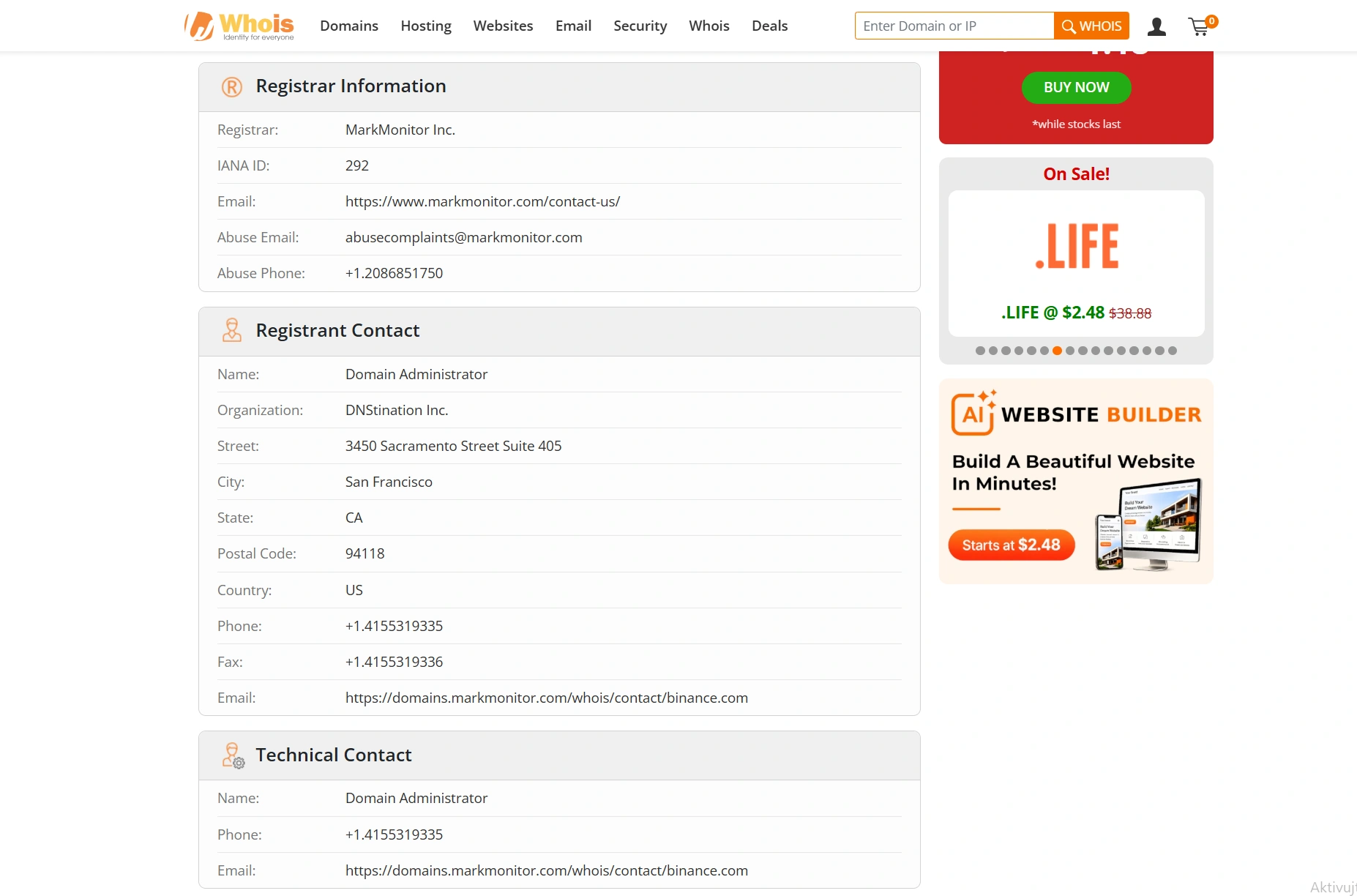Select the currently highlighted orange carousel dot
The height and width of the screenshot is (896, 1357).
point(1056,351)
